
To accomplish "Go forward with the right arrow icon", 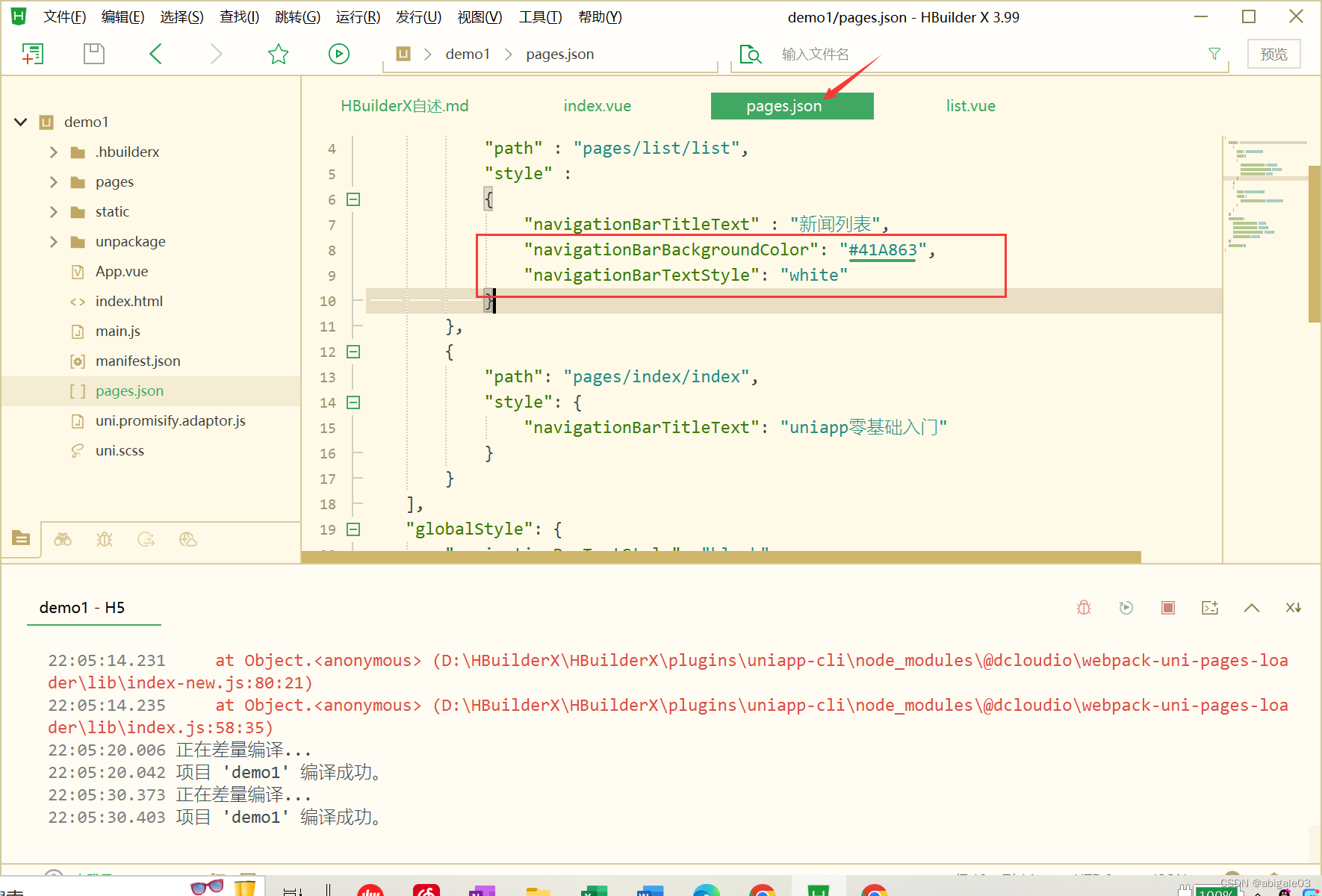I will 217,54.
